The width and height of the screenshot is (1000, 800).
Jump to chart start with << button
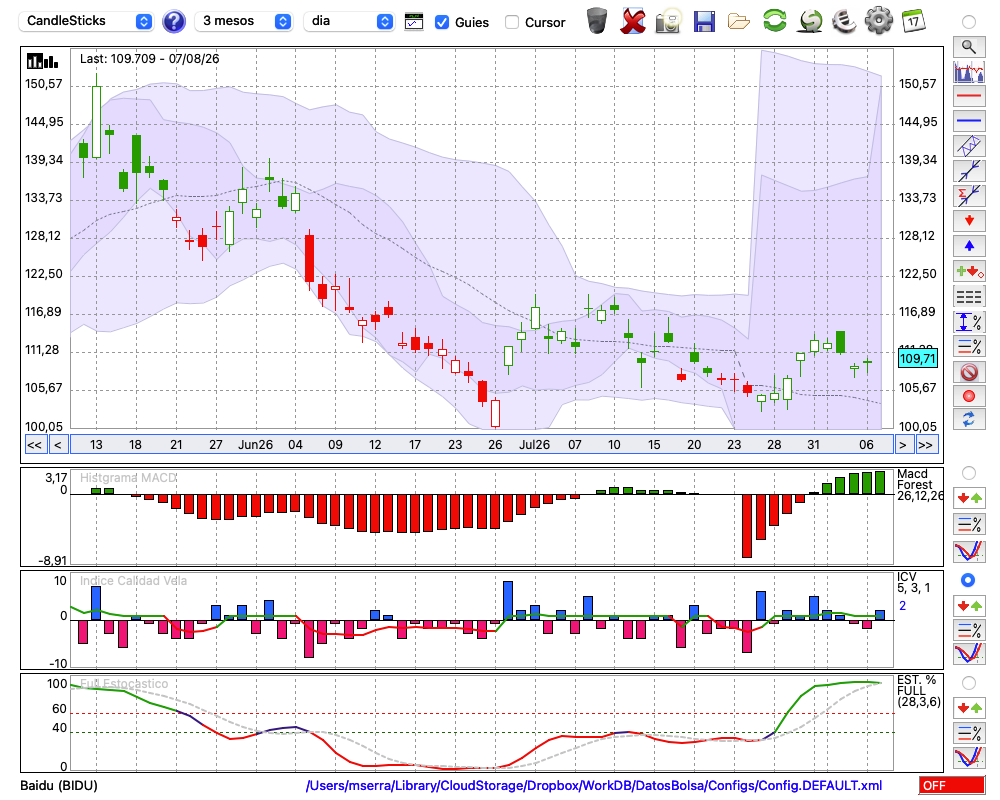34,445
